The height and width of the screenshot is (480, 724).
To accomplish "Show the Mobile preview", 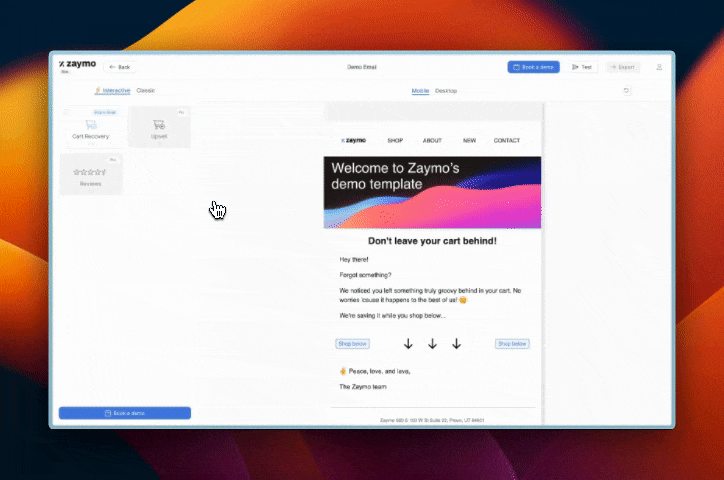I will (420, 91).
